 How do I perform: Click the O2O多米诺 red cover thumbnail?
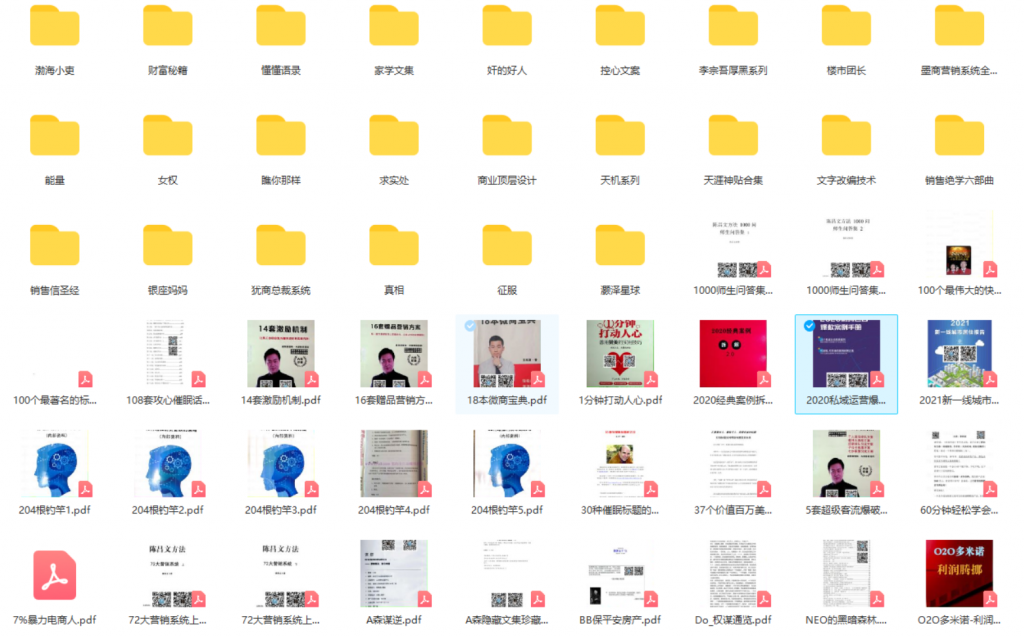(959, 574)
